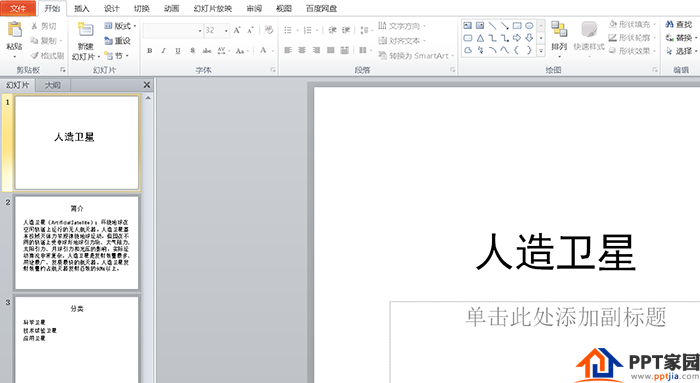Open the 插入 ribbon tab
Image resolution: width=700 pixels, height=383 pixels.
[x=82, y=8]
